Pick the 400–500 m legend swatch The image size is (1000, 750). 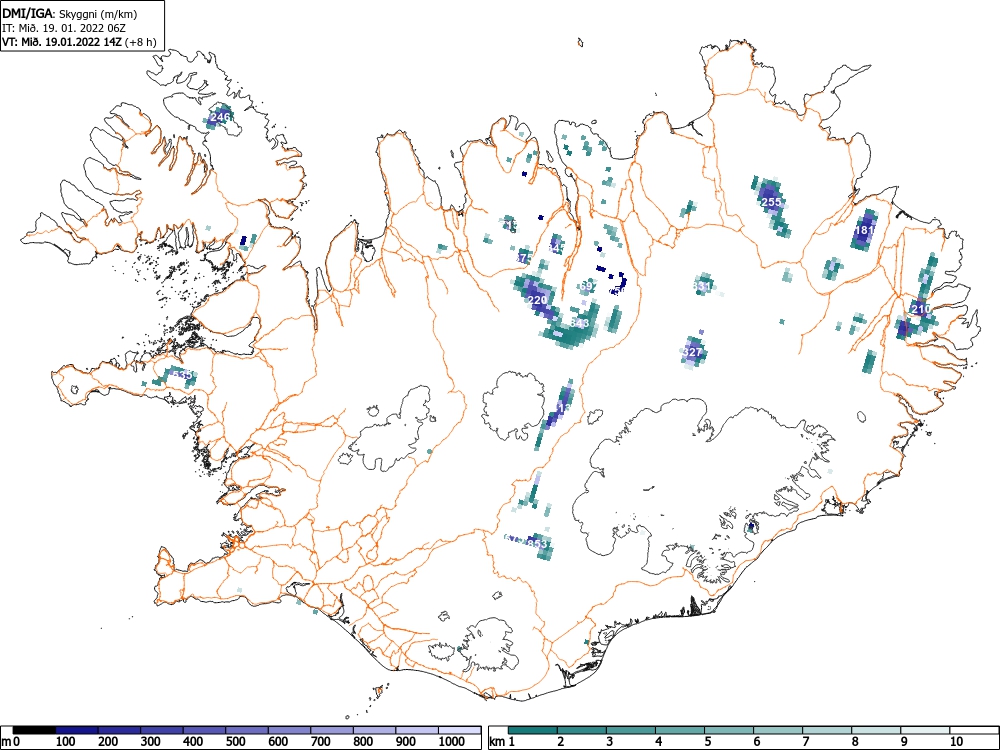point(204,730)
